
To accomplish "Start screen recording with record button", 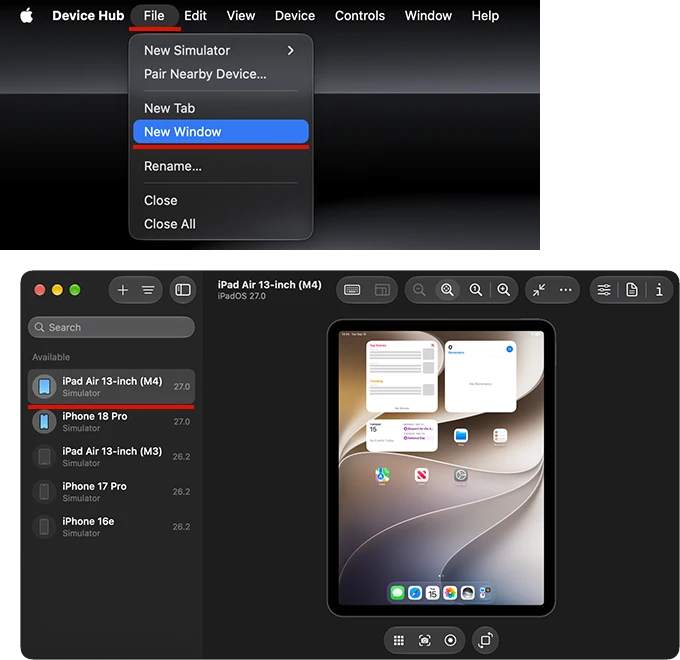I will click(x=450, y=640).
